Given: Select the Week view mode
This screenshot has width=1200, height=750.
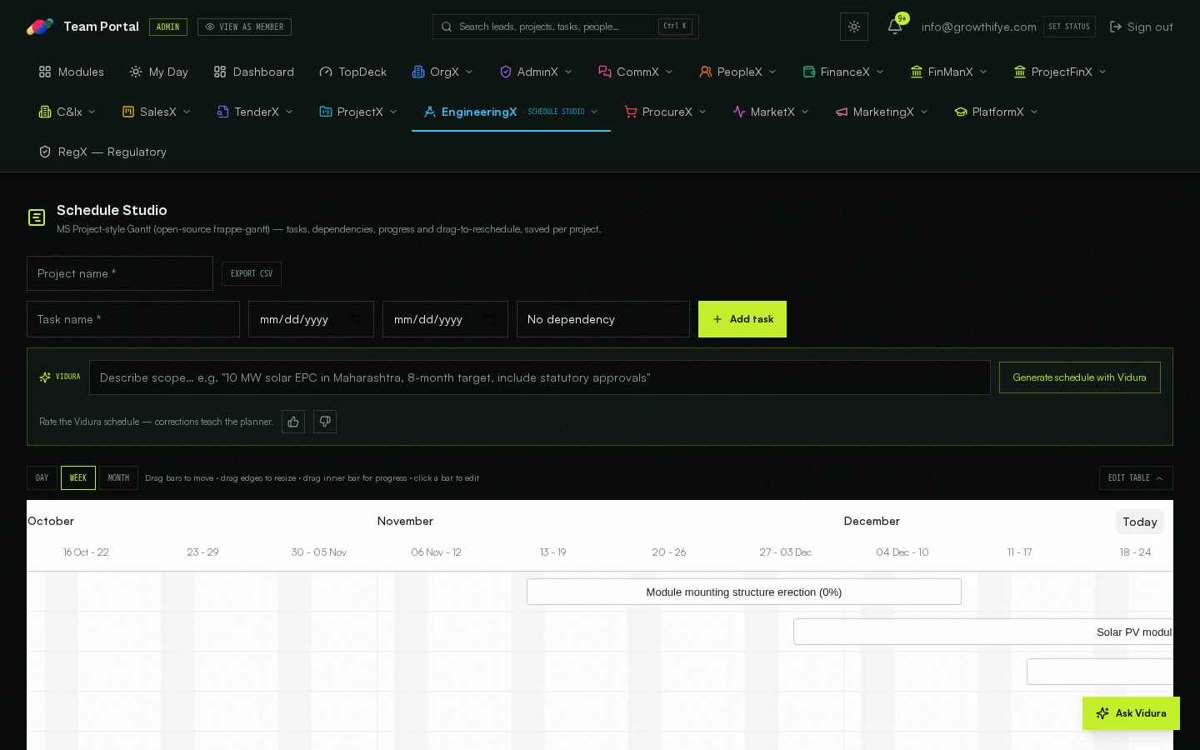Looking at the screenshot, I should (78, 478).
